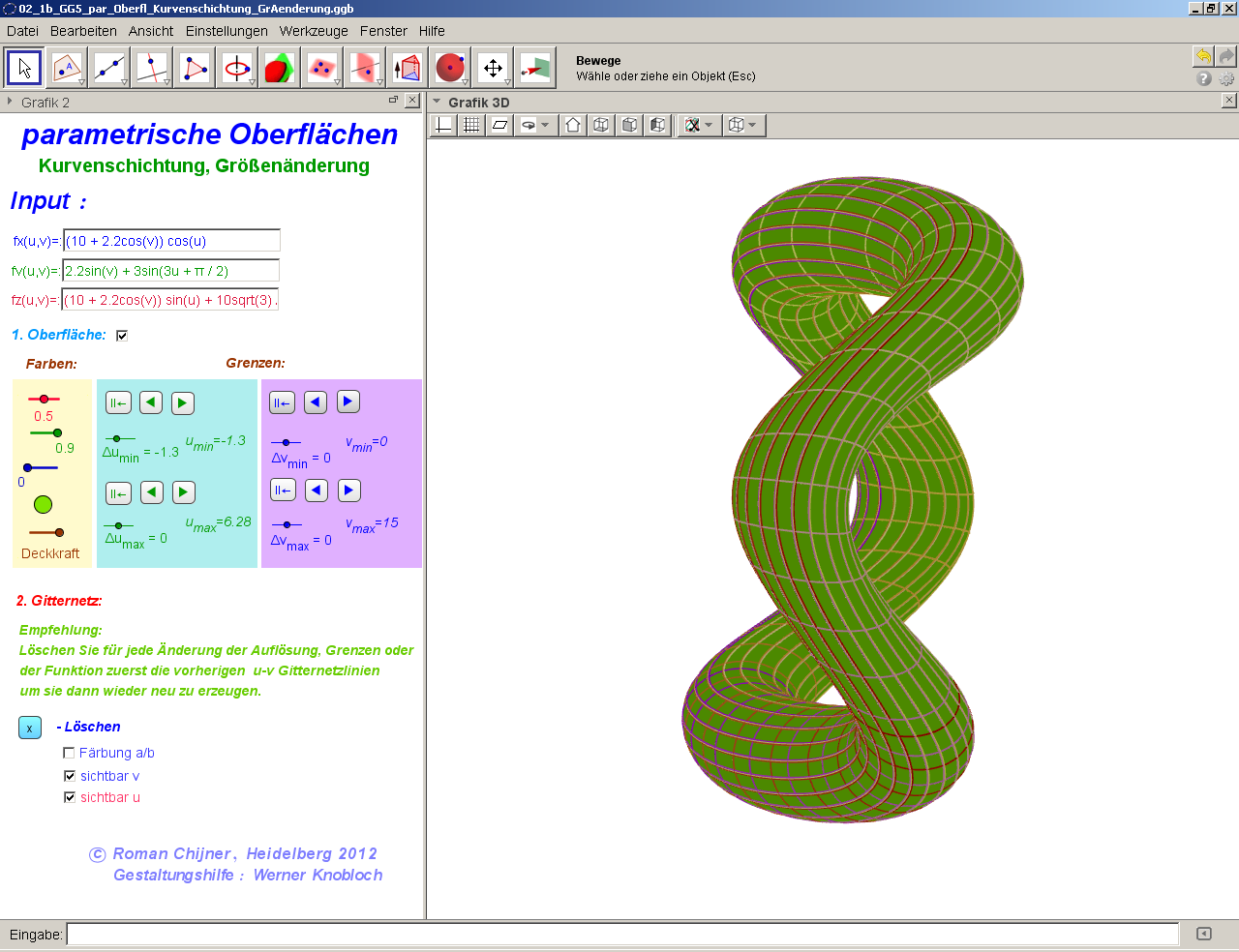
Task: Select the Move (arrow) tool
Action: [24, 68]
